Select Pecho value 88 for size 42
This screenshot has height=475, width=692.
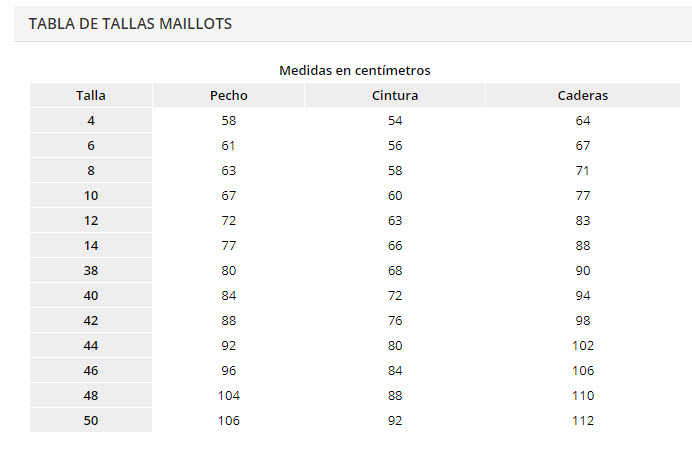pyautogui.click(x=229, y=320)
